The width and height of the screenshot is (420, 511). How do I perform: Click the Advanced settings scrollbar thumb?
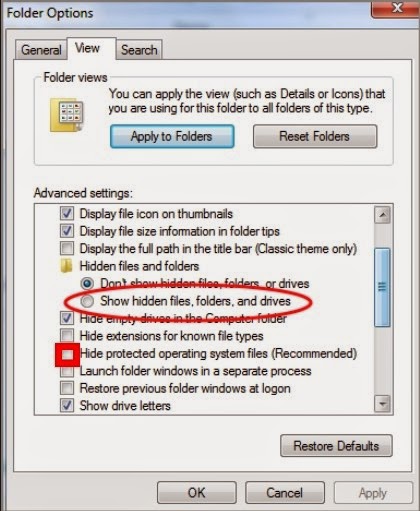pyautogui.click(x=382, y=287)
